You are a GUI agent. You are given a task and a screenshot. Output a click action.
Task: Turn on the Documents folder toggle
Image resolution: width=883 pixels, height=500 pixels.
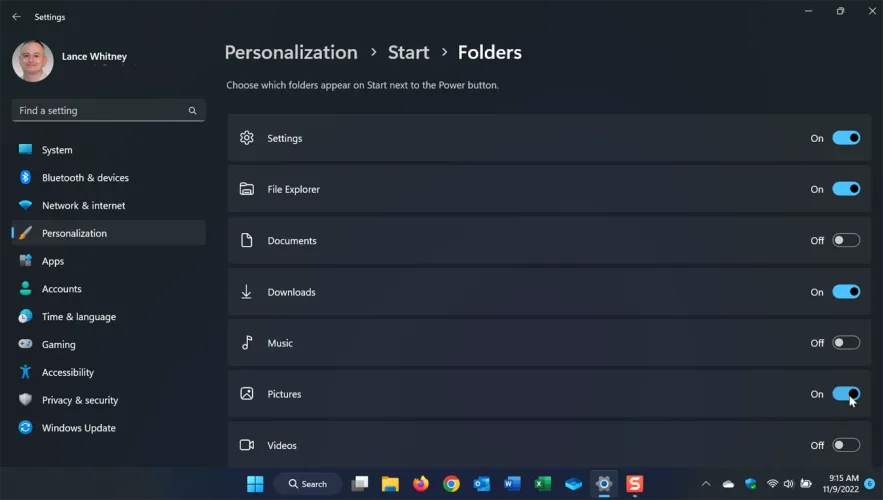point(845,241)
